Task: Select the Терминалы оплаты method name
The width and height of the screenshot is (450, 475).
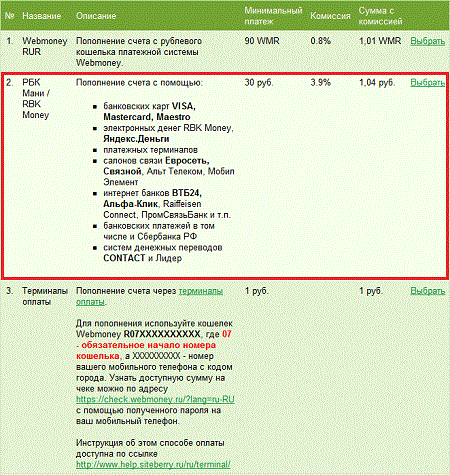Action: [x=45, y=296]
